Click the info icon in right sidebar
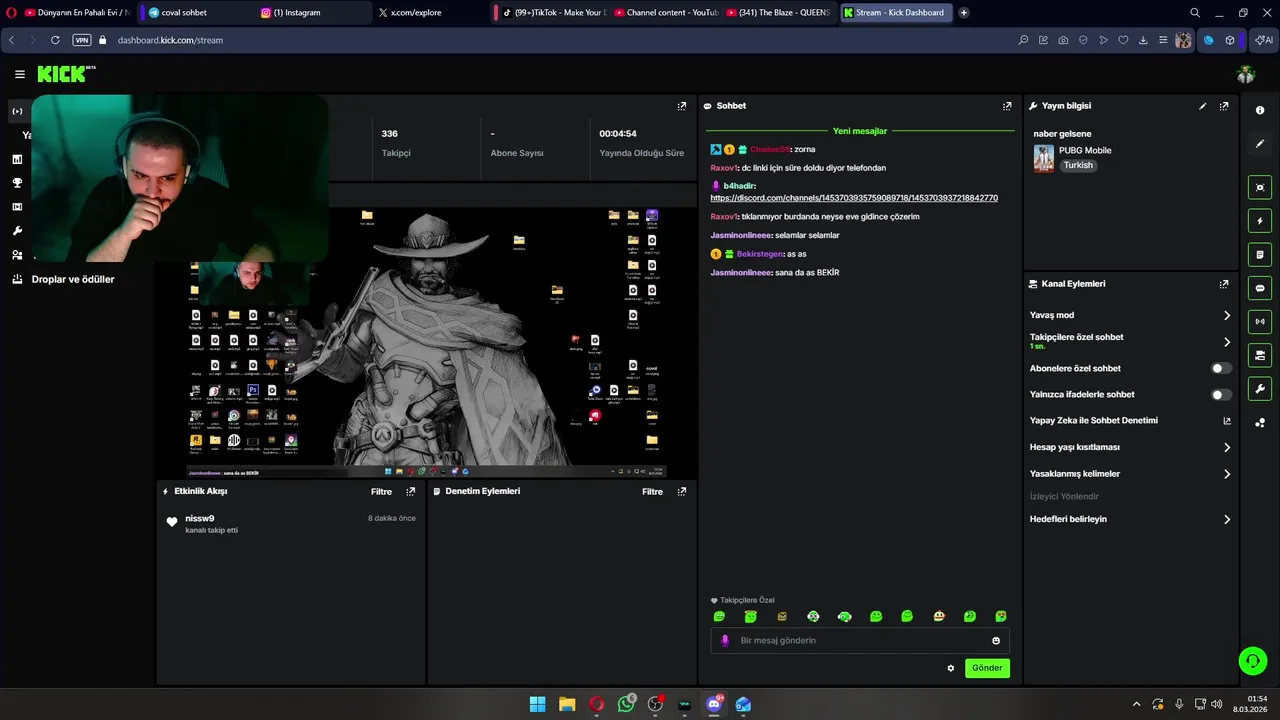The height and width of the screenshot is (720, 1280). click(x=1260, y=110)
